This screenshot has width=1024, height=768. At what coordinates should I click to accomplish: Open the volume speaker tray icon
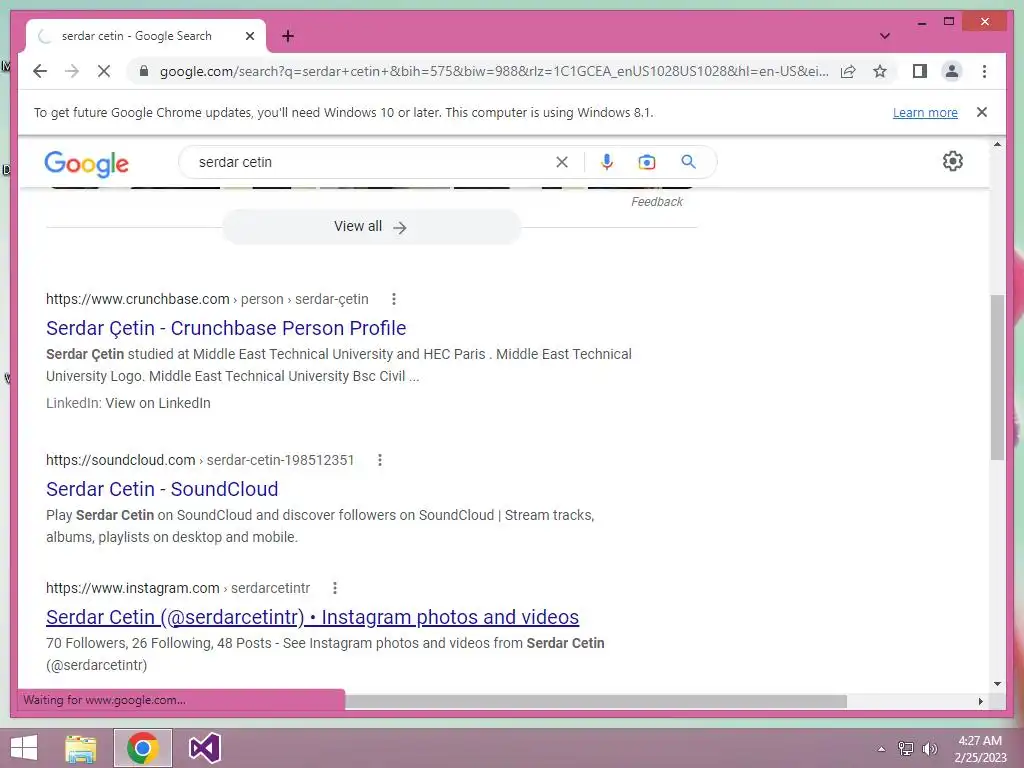pos(929,749)
